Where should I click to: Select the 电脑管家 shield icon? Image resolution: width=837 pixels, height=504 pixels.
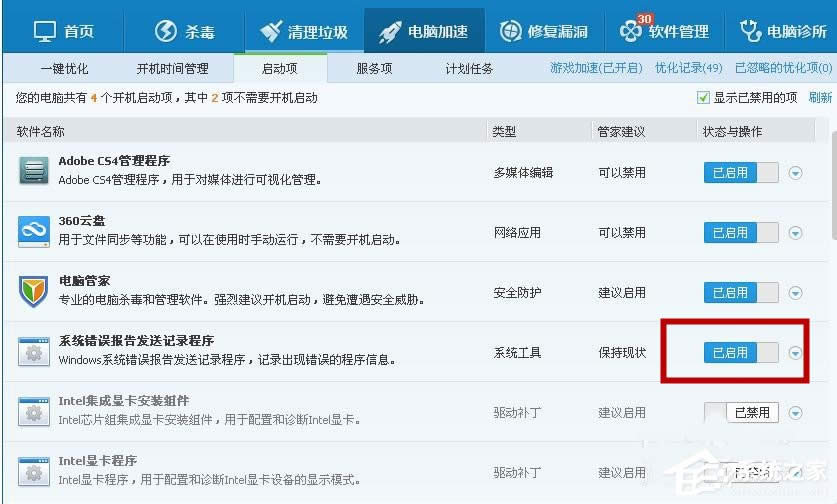pos(34,292)
